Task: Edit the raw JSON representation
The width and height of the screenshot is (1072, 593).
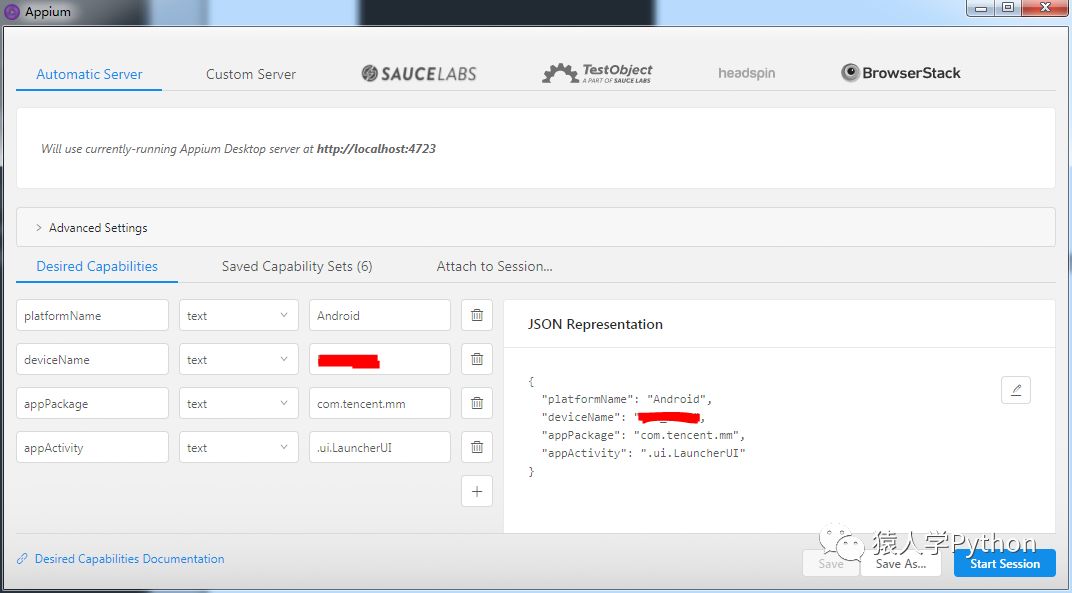Action: [1015, 390]
